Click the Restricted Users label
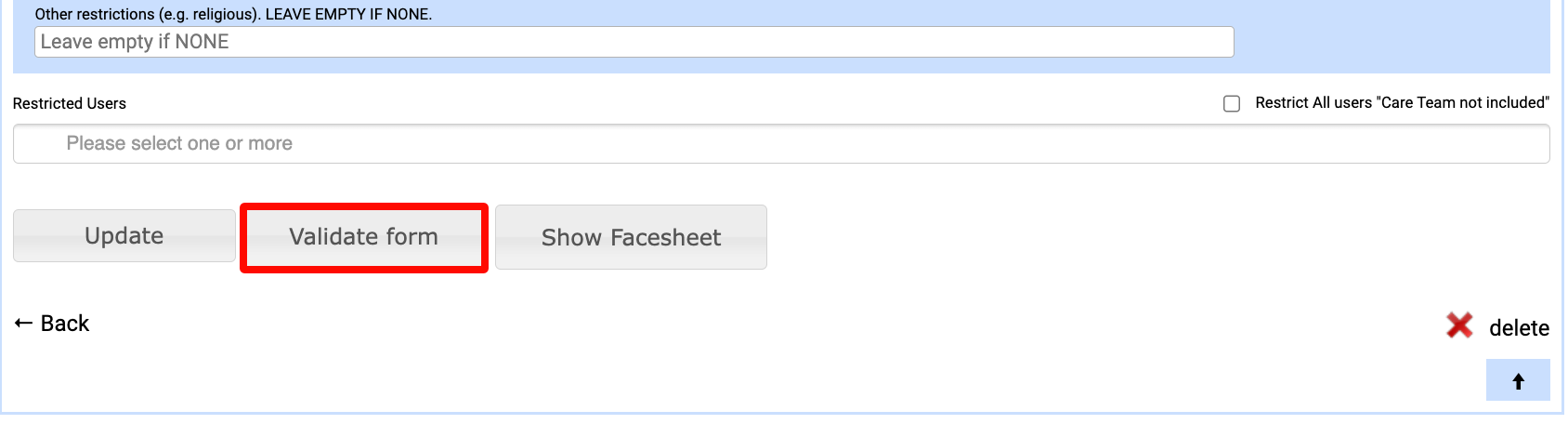1568x424 pixels. (x=70, y=103)
